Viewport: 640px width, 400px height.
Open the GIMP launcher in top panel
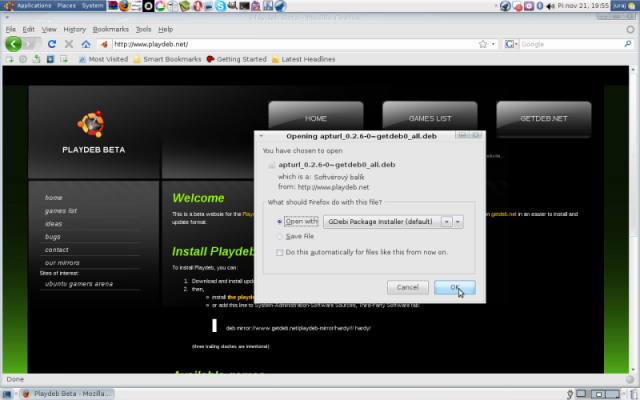[x=232, y=6]
